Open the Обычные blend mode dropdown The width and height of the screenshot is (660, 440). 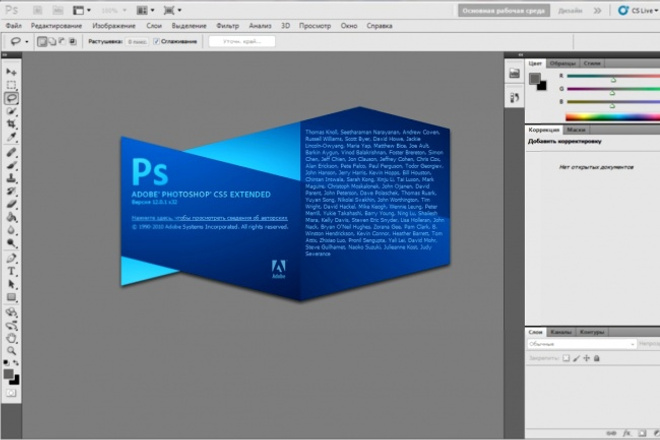(x=581, y=344)
